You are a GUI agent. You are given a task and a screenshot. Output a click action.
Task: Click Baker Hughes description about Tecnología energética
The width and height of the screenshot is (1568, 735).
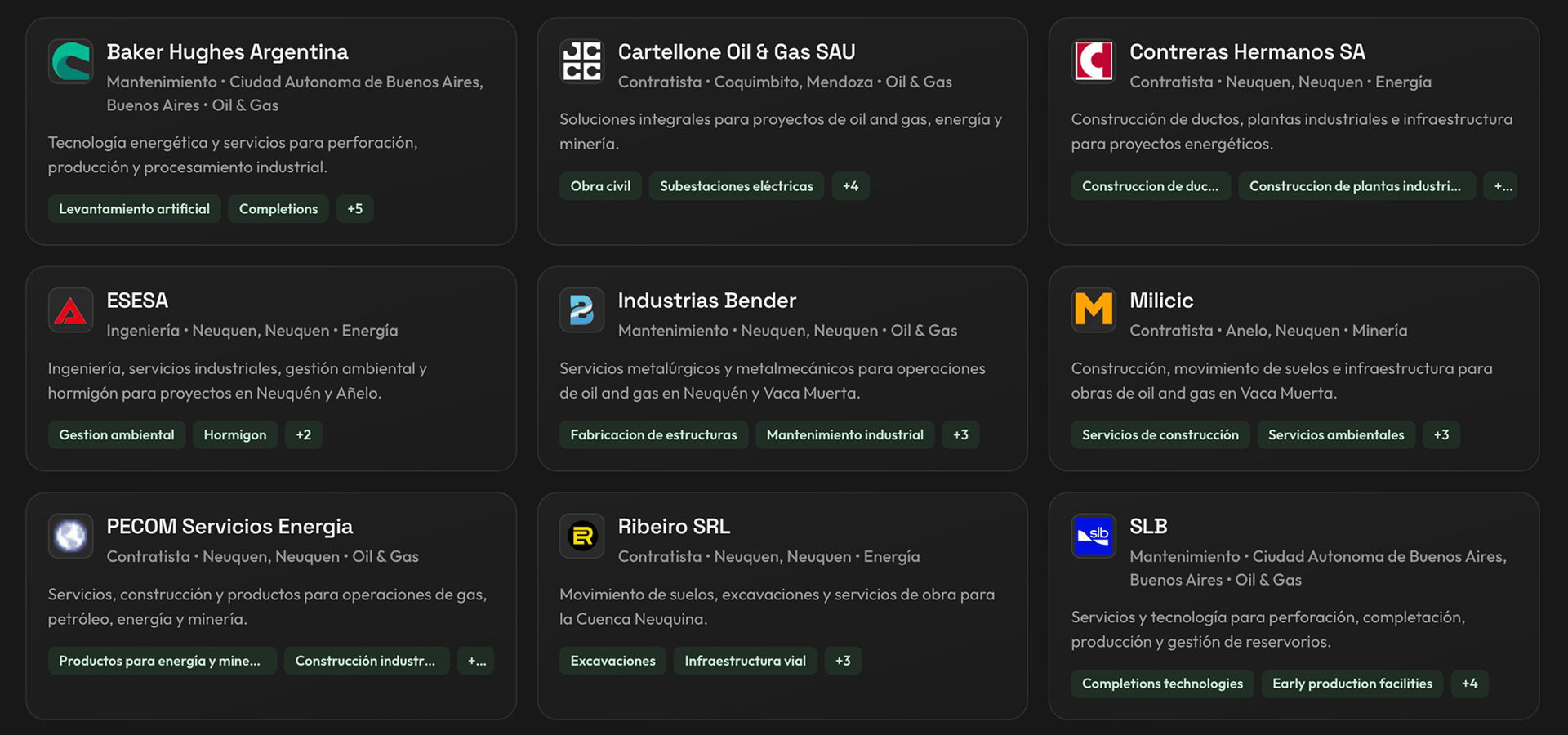[x=233, y=155]
